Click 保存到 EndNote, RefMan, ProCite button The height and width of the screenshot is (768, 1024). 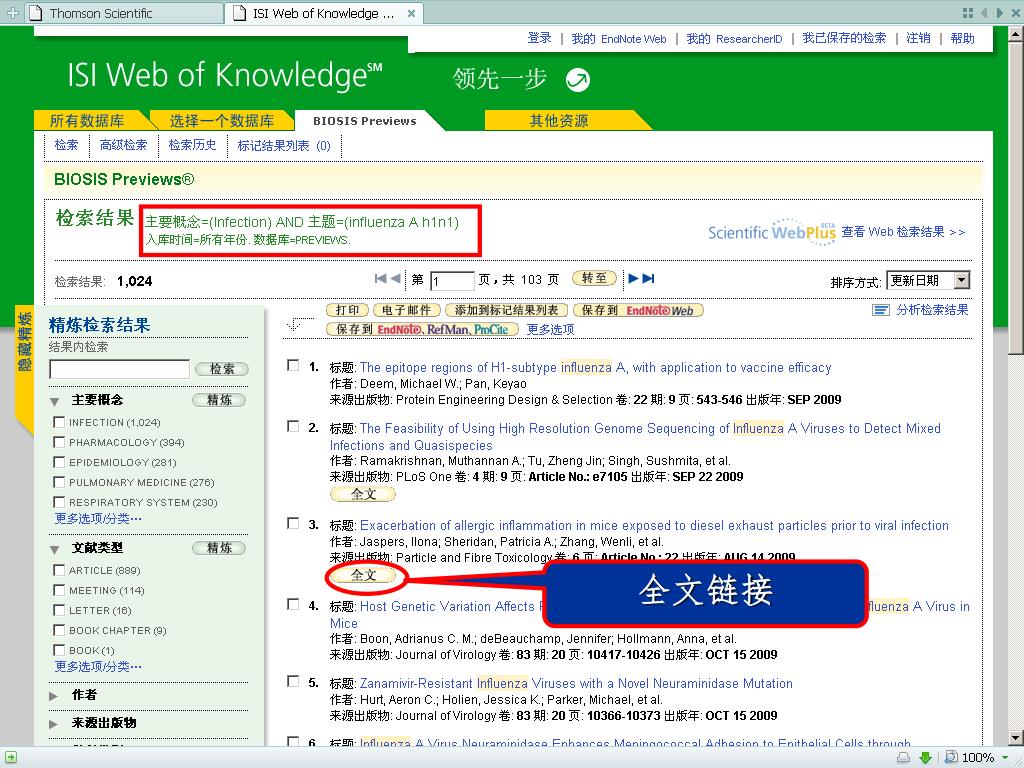(x=422, y=330)
